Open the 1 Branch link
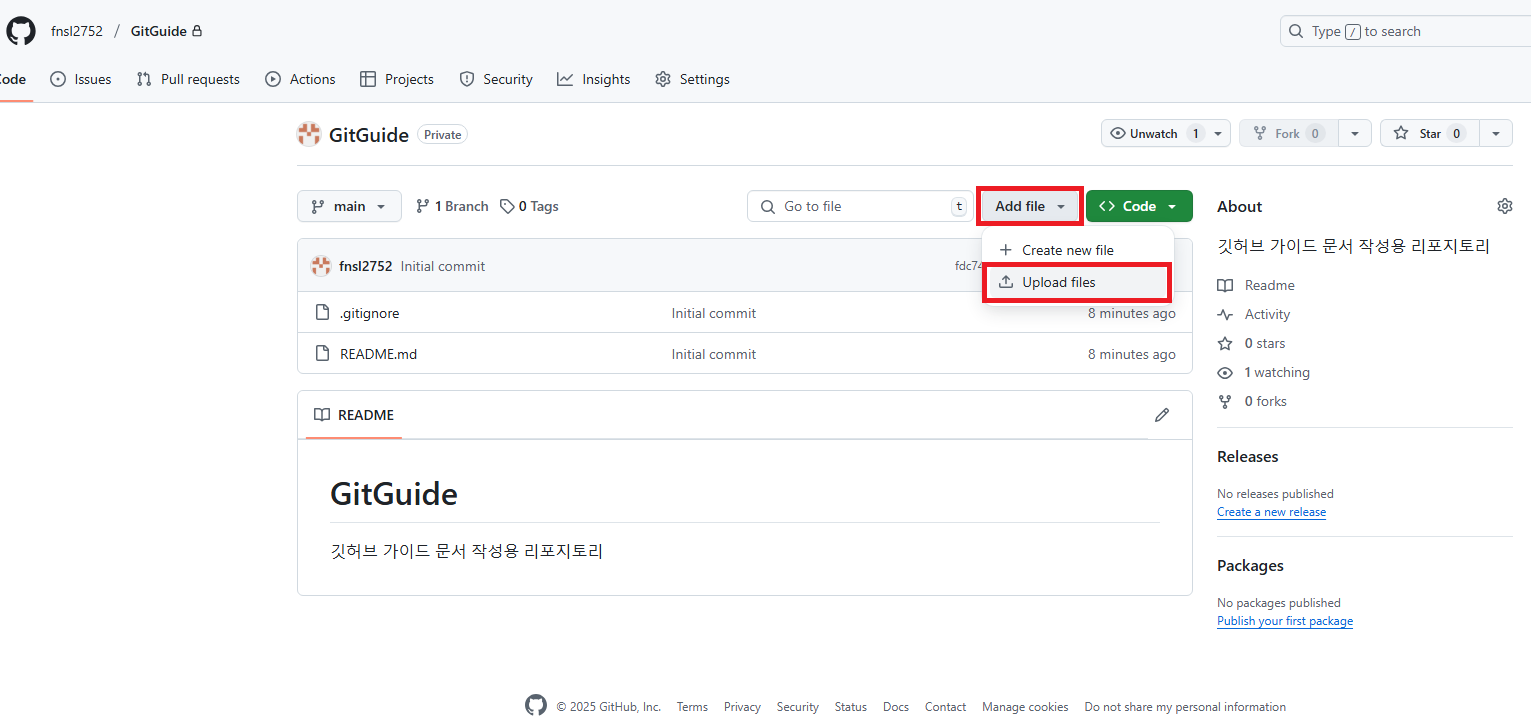This screenshot has width=1531, height=728. pyautogui.click(x=452, y=206)
